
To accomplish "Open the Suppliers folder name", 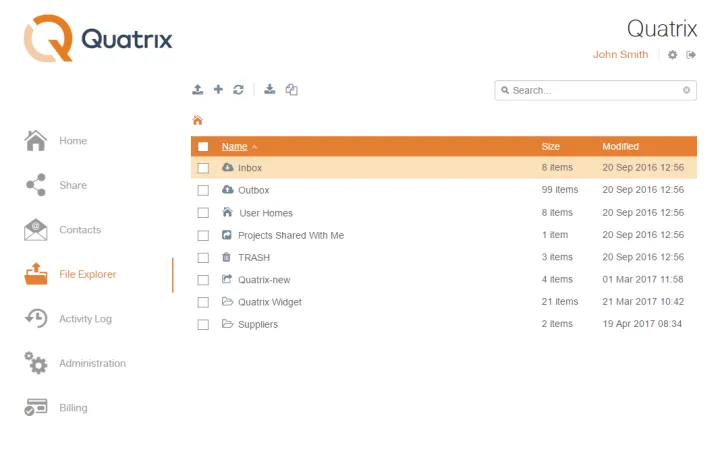I will (258, 324).
